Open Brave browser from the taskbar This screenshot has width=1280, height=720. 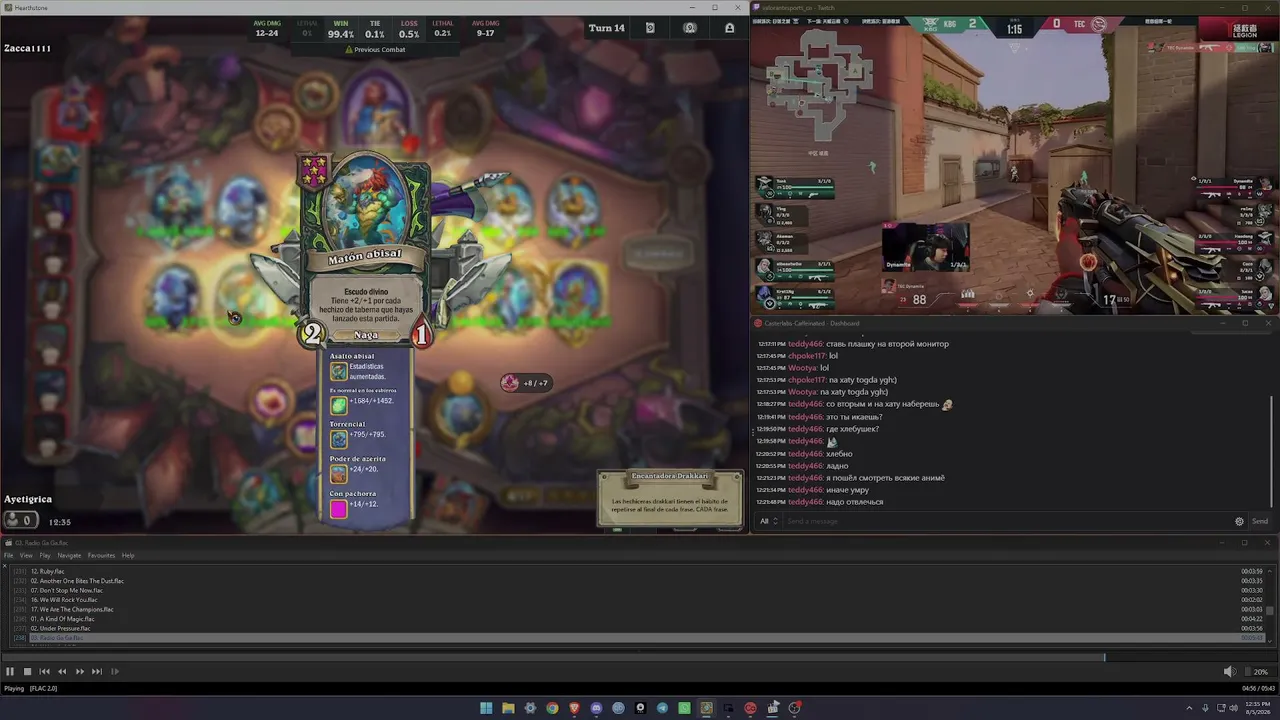coord(574,708)
